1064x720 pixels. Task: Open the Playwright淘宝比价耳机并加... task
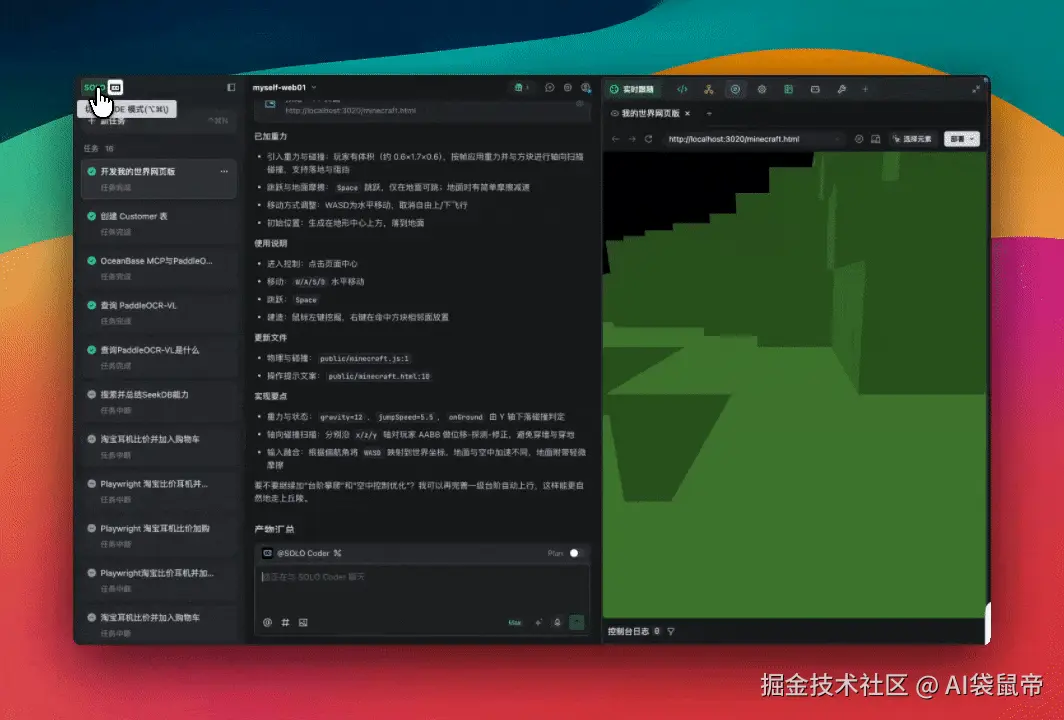[x=159, y=580]
